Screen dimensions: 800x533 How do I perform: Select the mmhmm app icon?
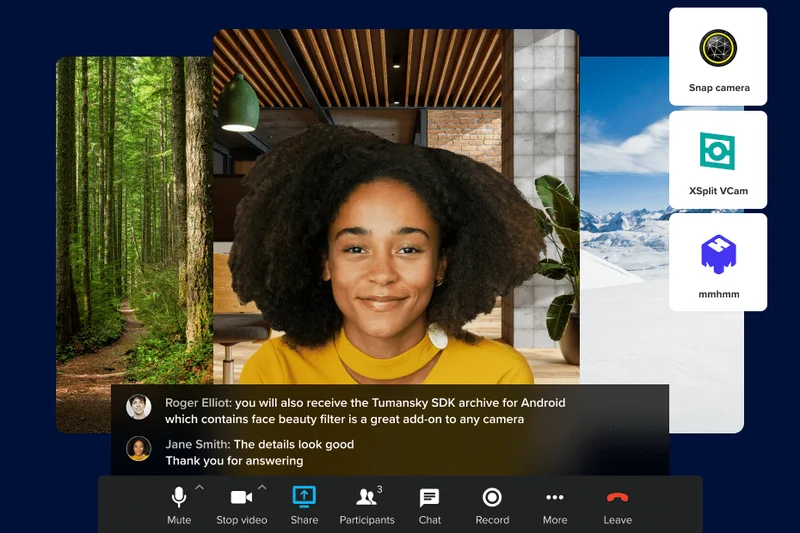tap(718, 254)
